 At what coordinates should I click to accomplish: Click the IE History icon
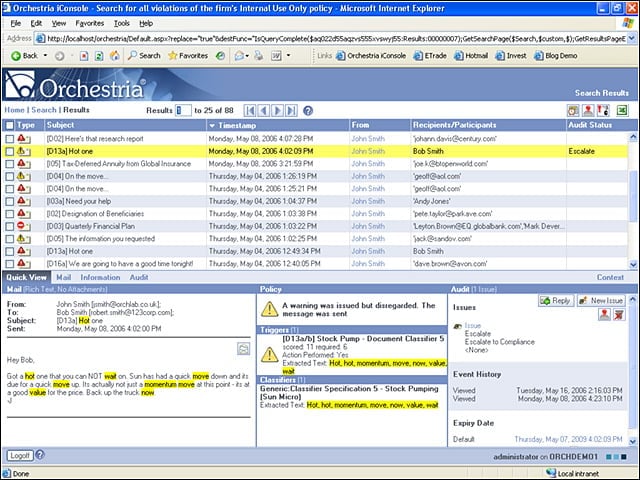[220, 56]
